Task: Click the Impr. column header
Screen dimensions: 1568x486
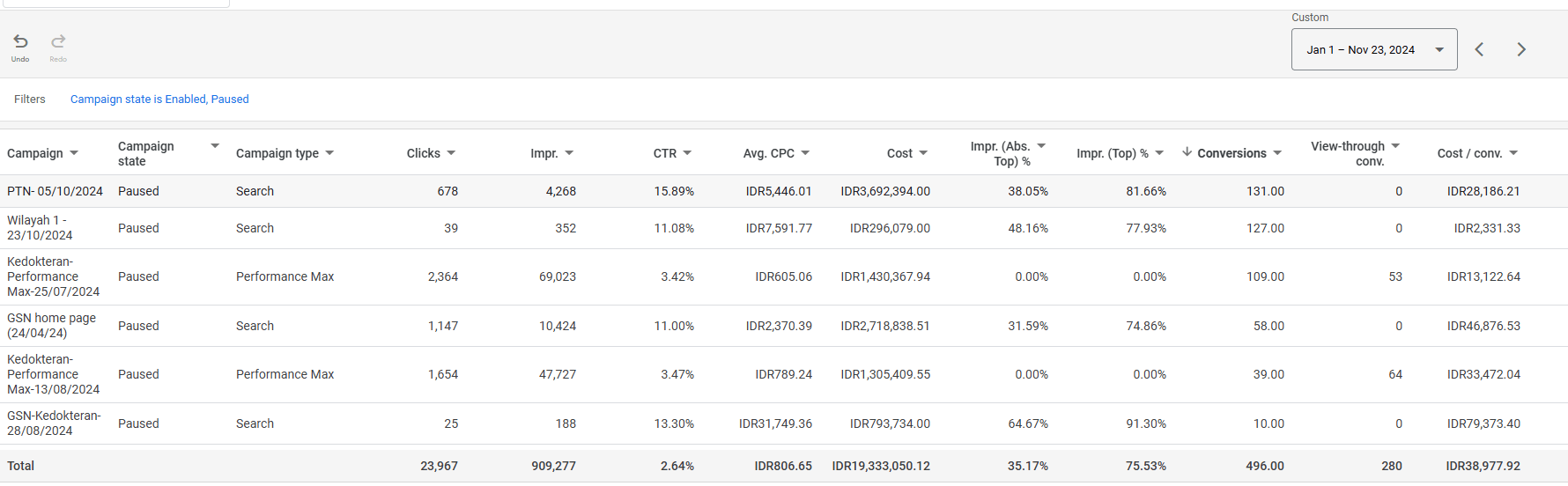Action: pyautogui.click(x=544, y=153)
